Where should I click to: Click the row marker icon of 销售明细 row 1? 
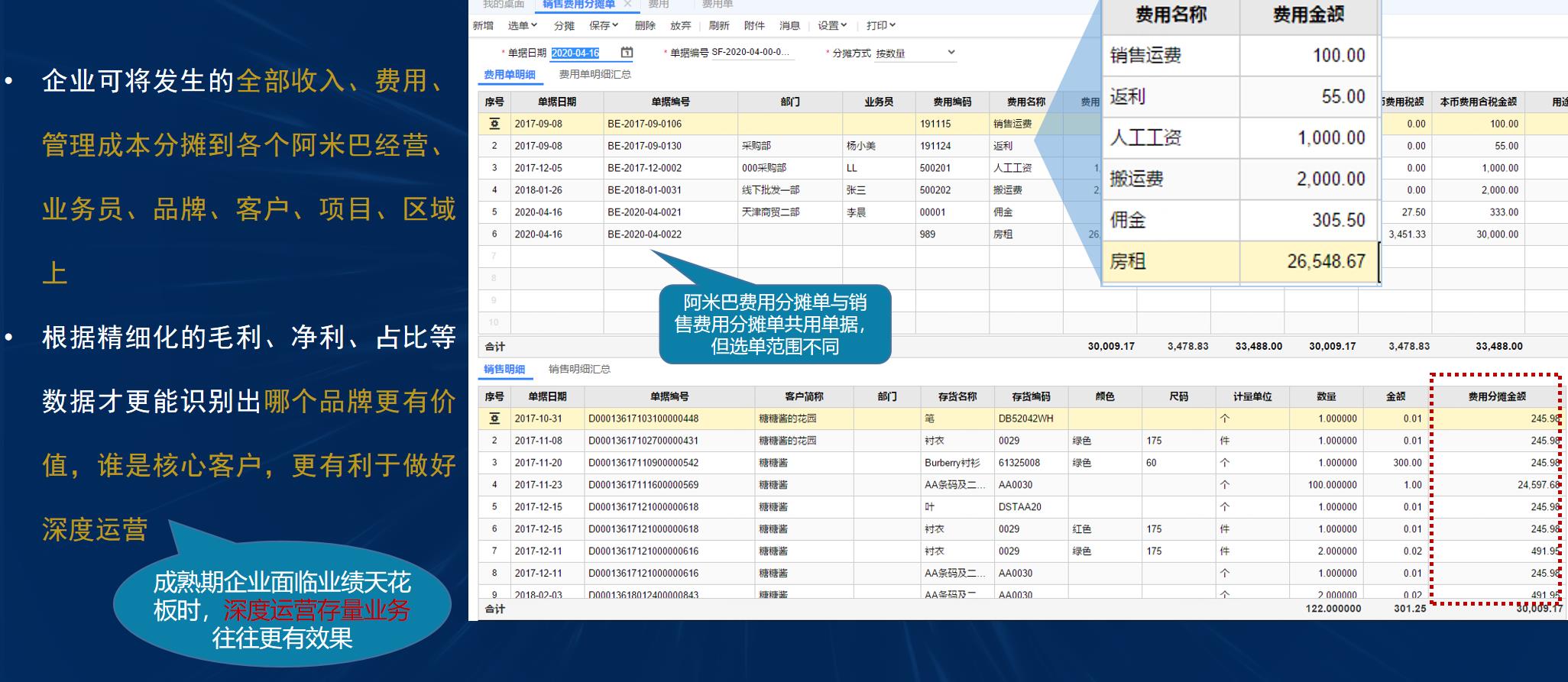(494, 419)
